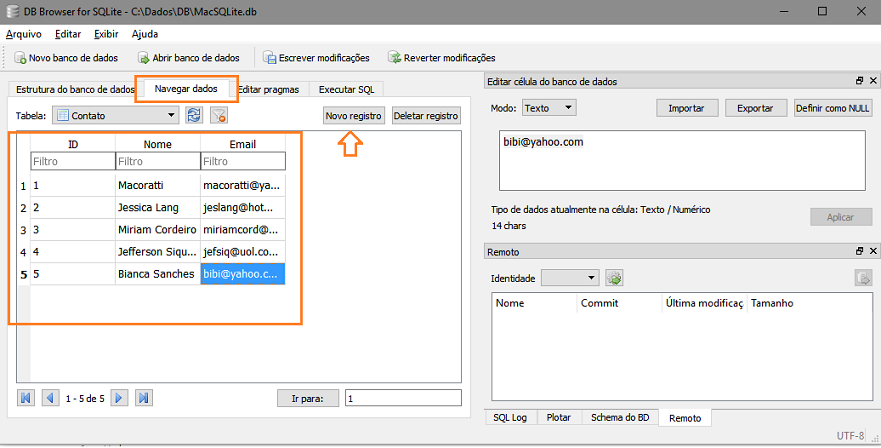Screen dimensions: 881x448
Task: Click the Definir como NULL button
Action: (833, 108)
